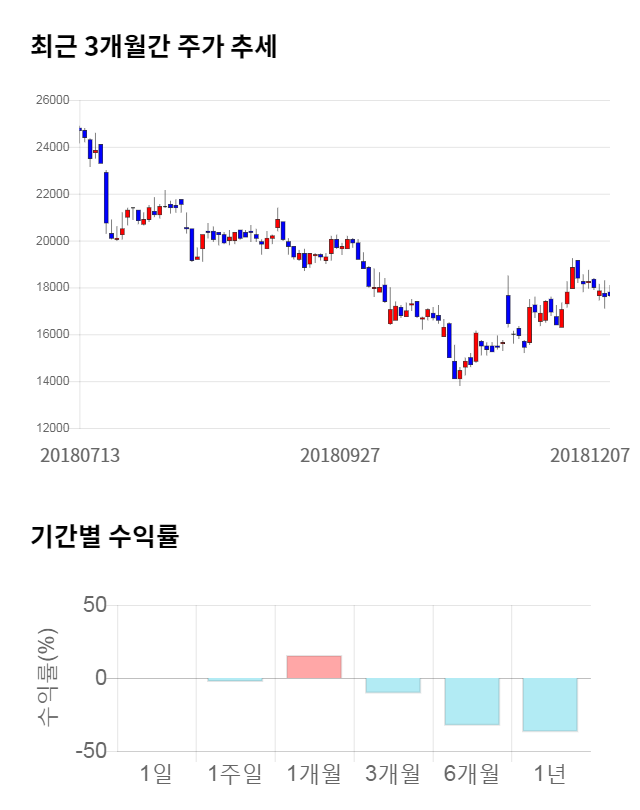Click the 수익률(%) vertical axis title
The width and height of the screenshot is (640, 810).
pos(47,677)
